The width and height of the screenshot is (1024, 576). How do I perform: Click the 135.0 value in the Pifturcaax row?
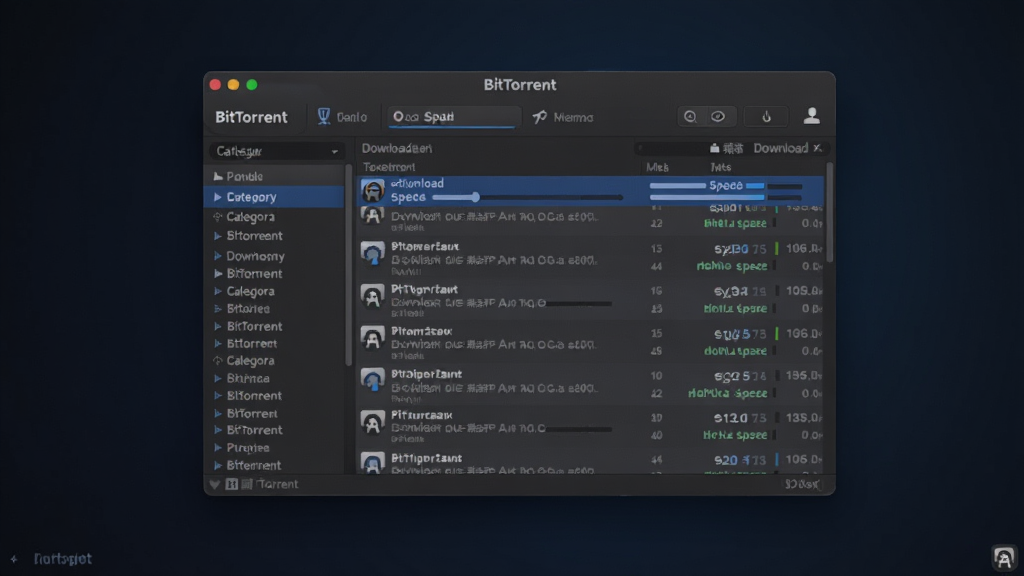coord(803,417)
